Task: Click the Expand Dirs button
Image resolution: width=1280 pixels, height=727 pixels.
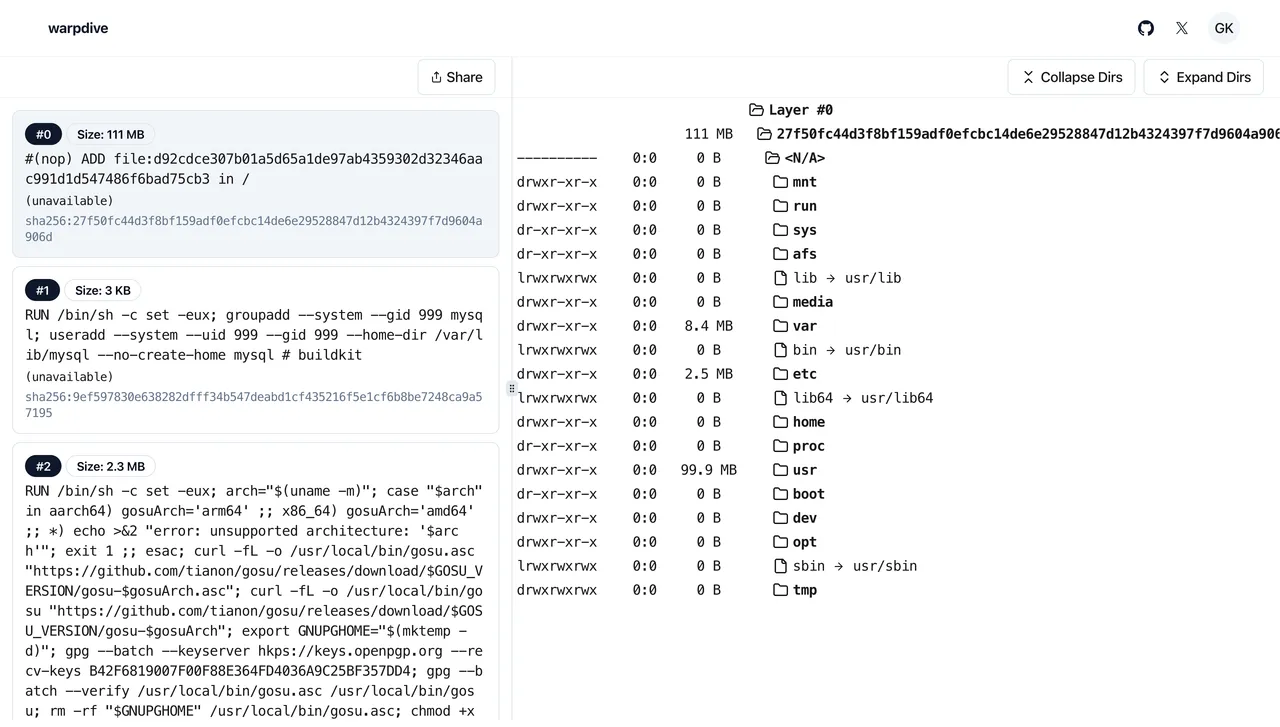Action: click(x=1203, y=77)
